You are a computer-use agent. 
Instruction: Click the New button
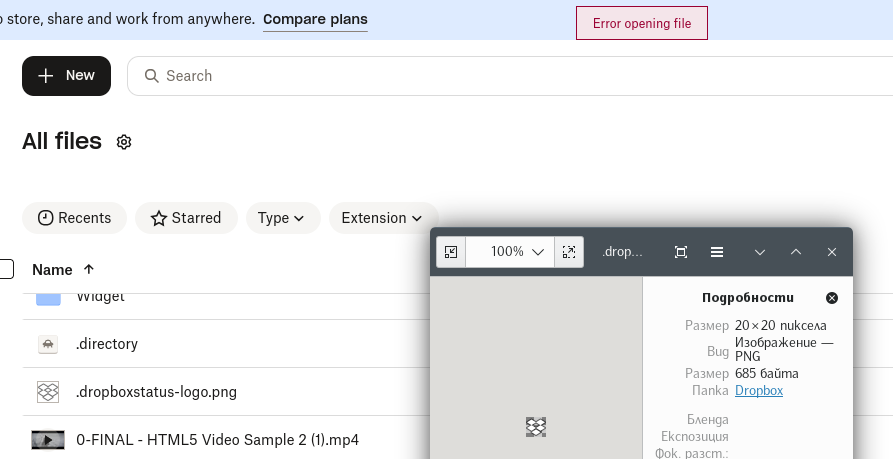[x=66, y=76]
